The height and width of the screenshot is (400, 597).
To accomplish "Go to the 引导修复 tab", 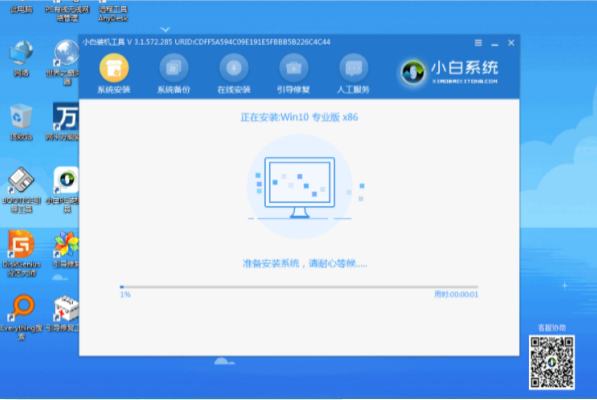I will click(294, 74).
